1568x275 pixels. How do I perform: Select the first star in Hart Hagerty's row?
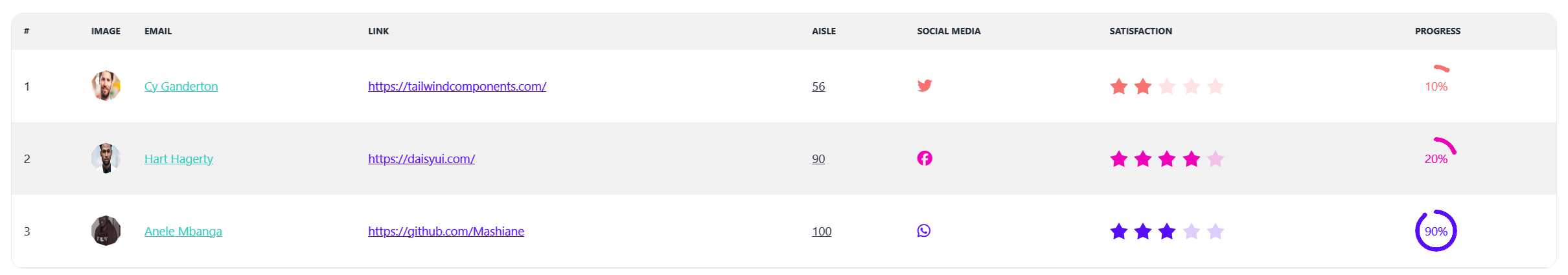[1119, 159]
